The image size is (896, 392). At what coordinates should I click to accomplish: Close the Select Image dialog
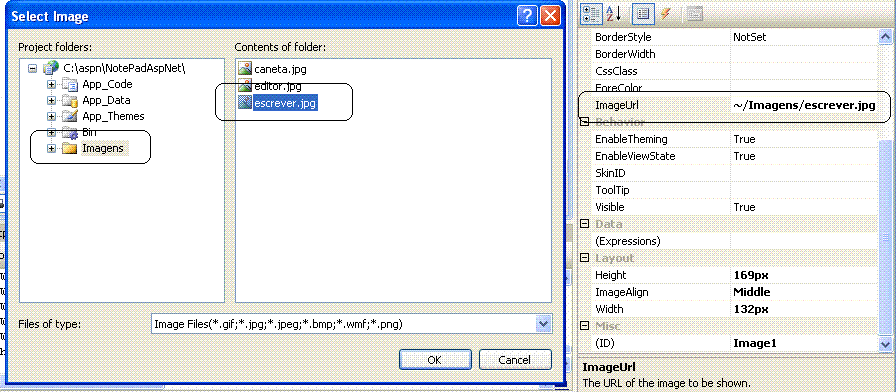coord(550,15)
